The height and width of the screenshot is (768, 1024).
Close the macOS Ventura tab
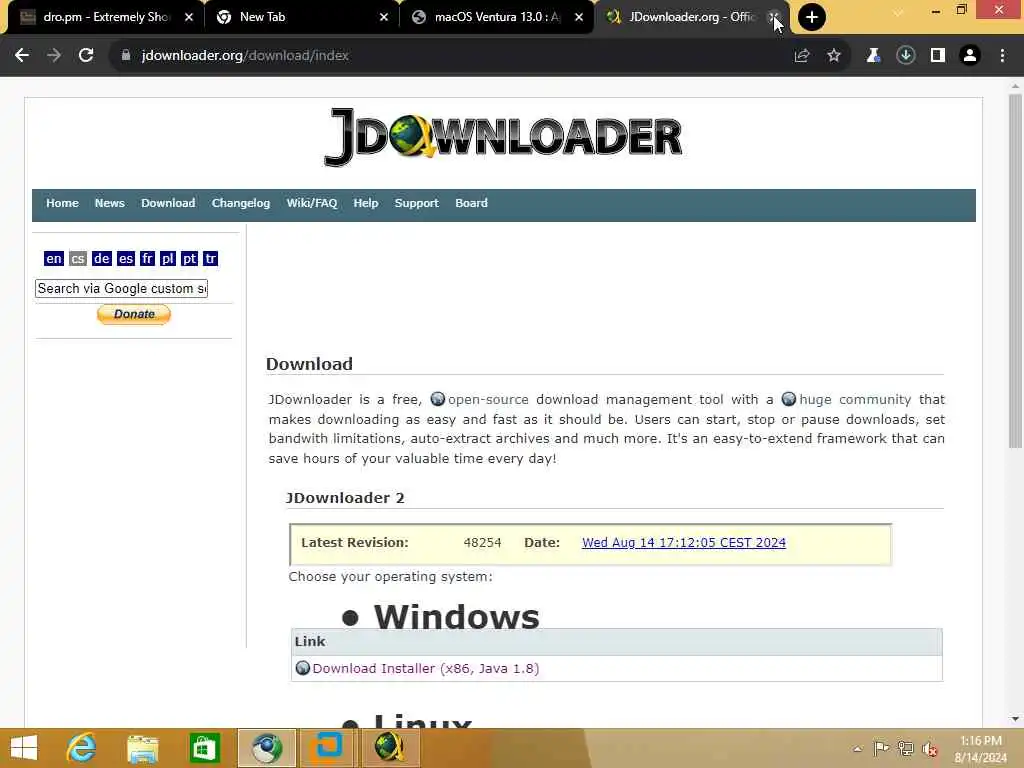pos(579,17)
